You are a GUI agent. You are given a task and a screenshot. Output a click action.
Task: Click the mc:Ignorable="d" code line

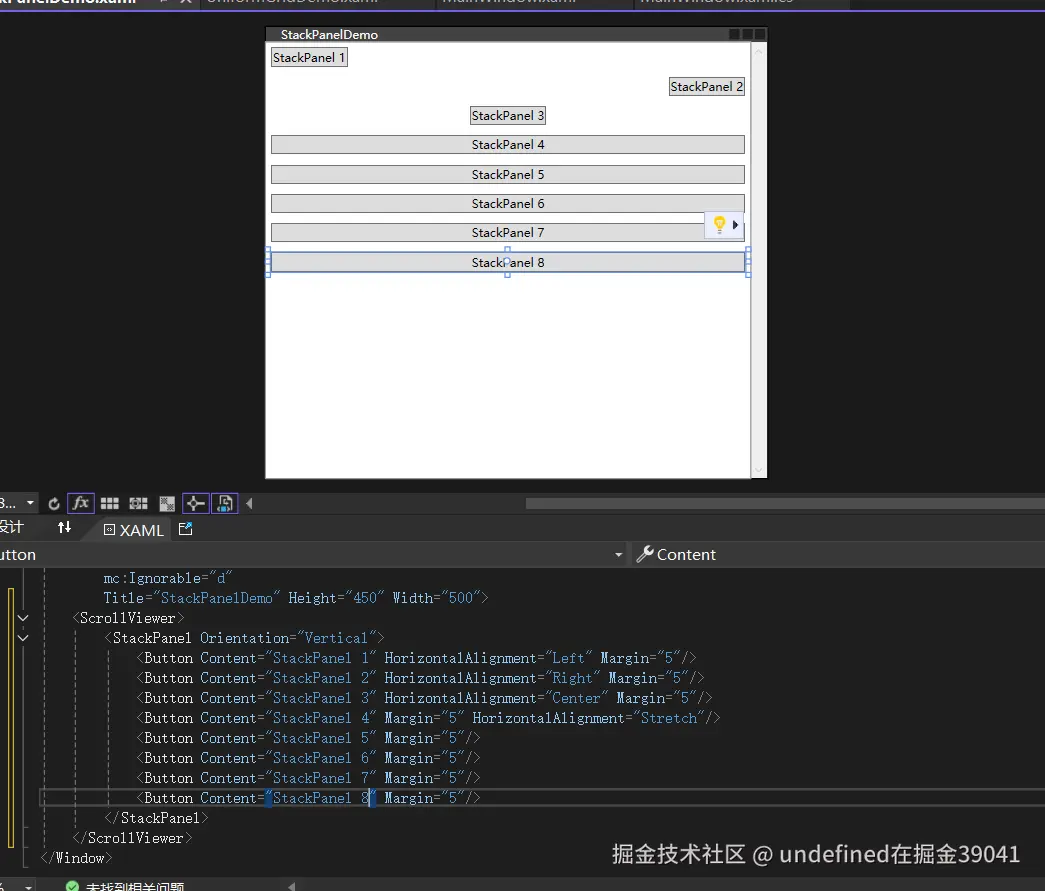pyautogui.click(x=167, y=578)
